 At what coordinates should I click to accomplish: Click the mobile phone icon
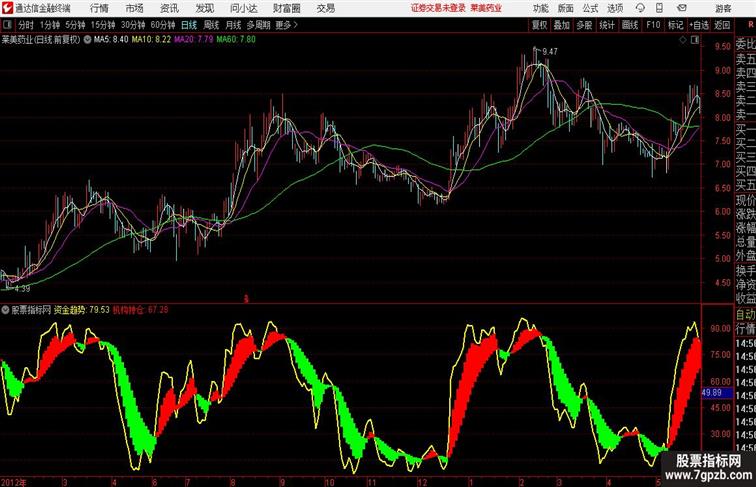(660, 8)
